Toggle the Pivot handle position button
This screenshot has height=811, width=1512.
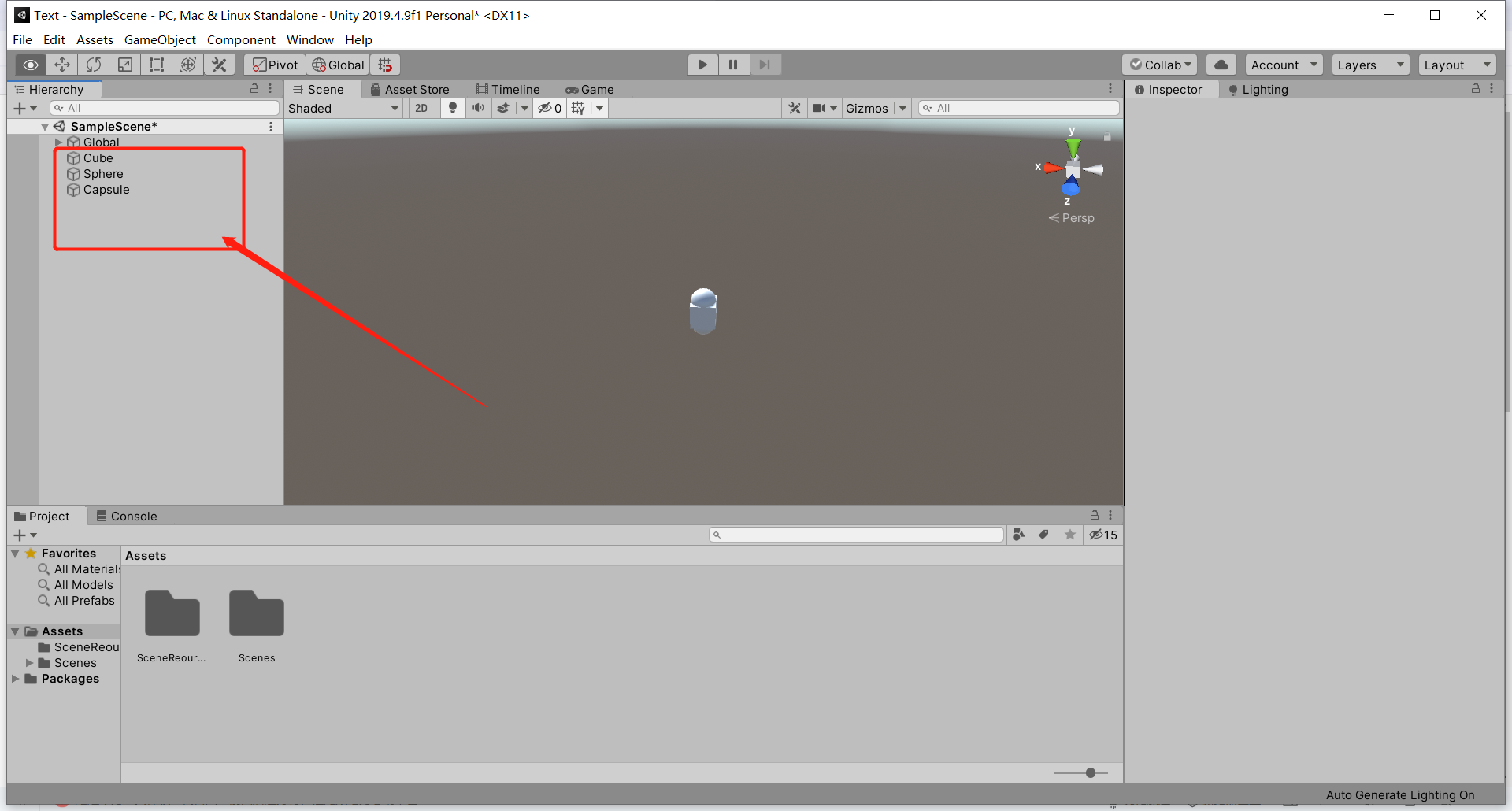(273, 65)
